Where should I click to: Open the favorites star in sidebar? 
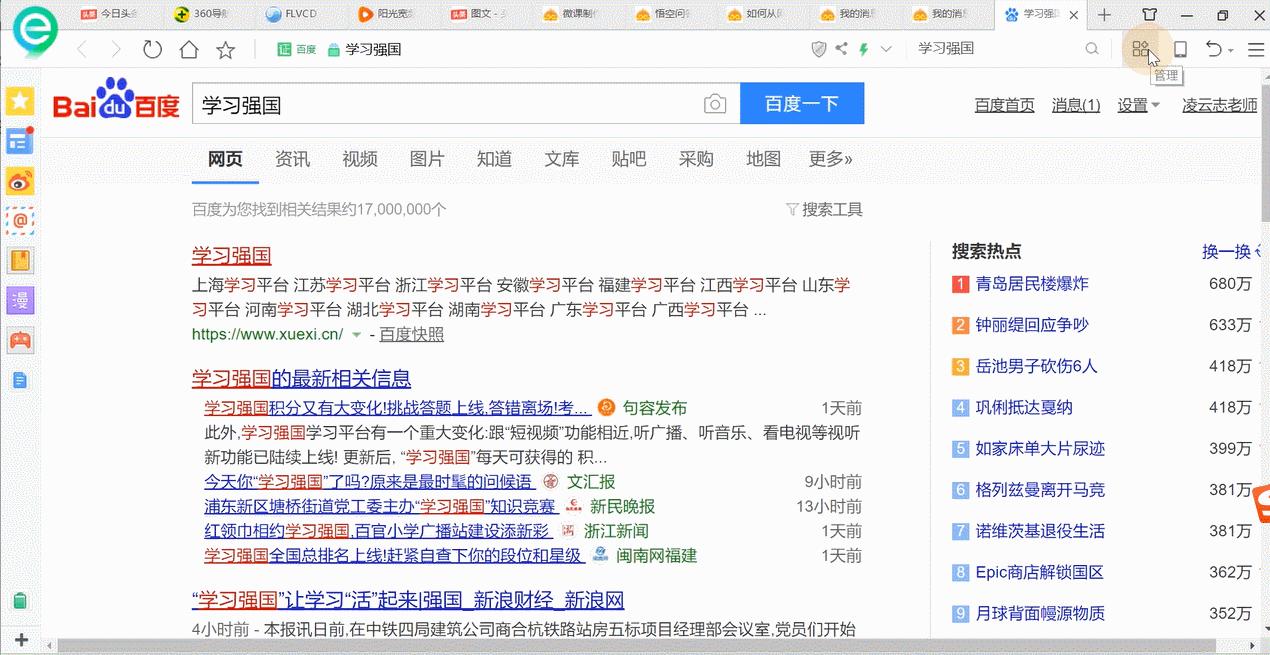coord(20,100)
